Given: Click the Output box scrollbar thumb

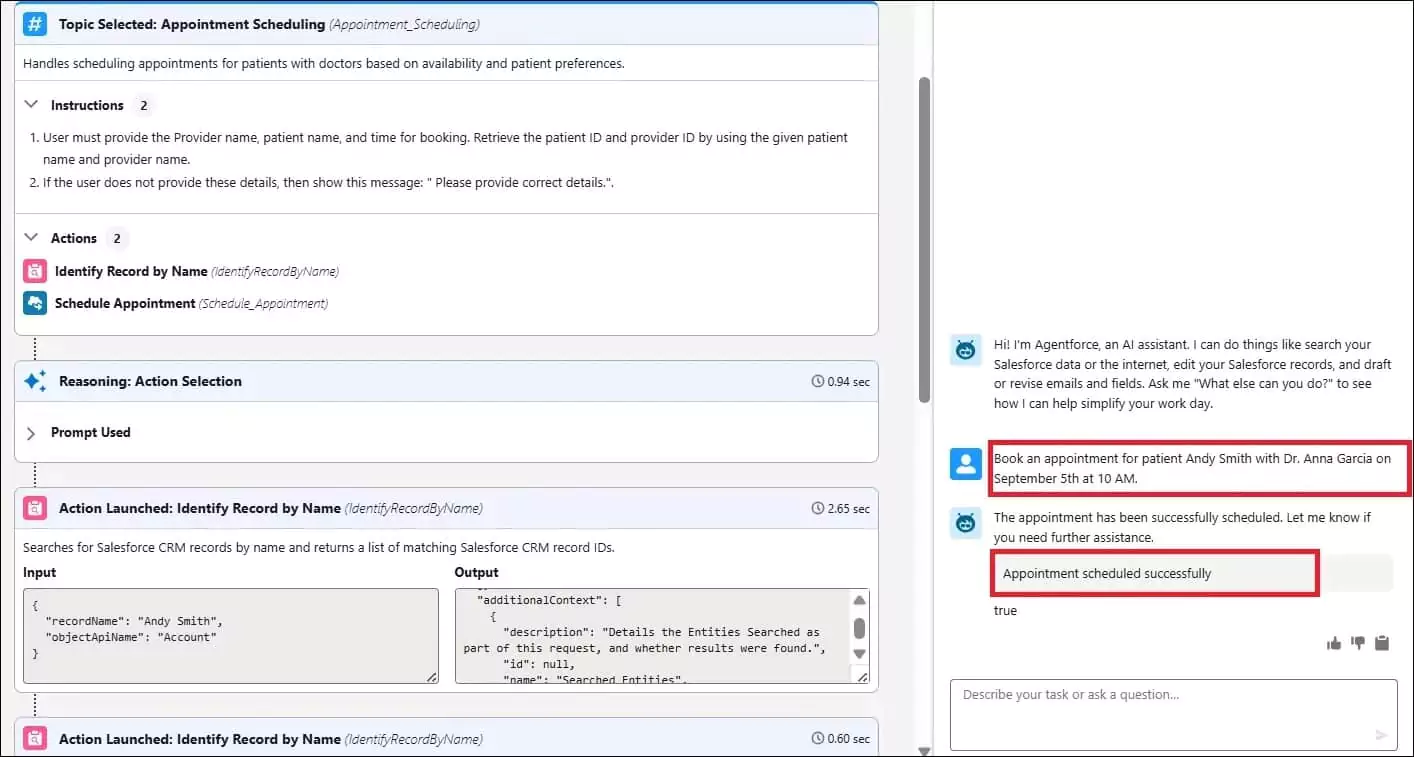Looking at the screenshot, I should point(858,627).
